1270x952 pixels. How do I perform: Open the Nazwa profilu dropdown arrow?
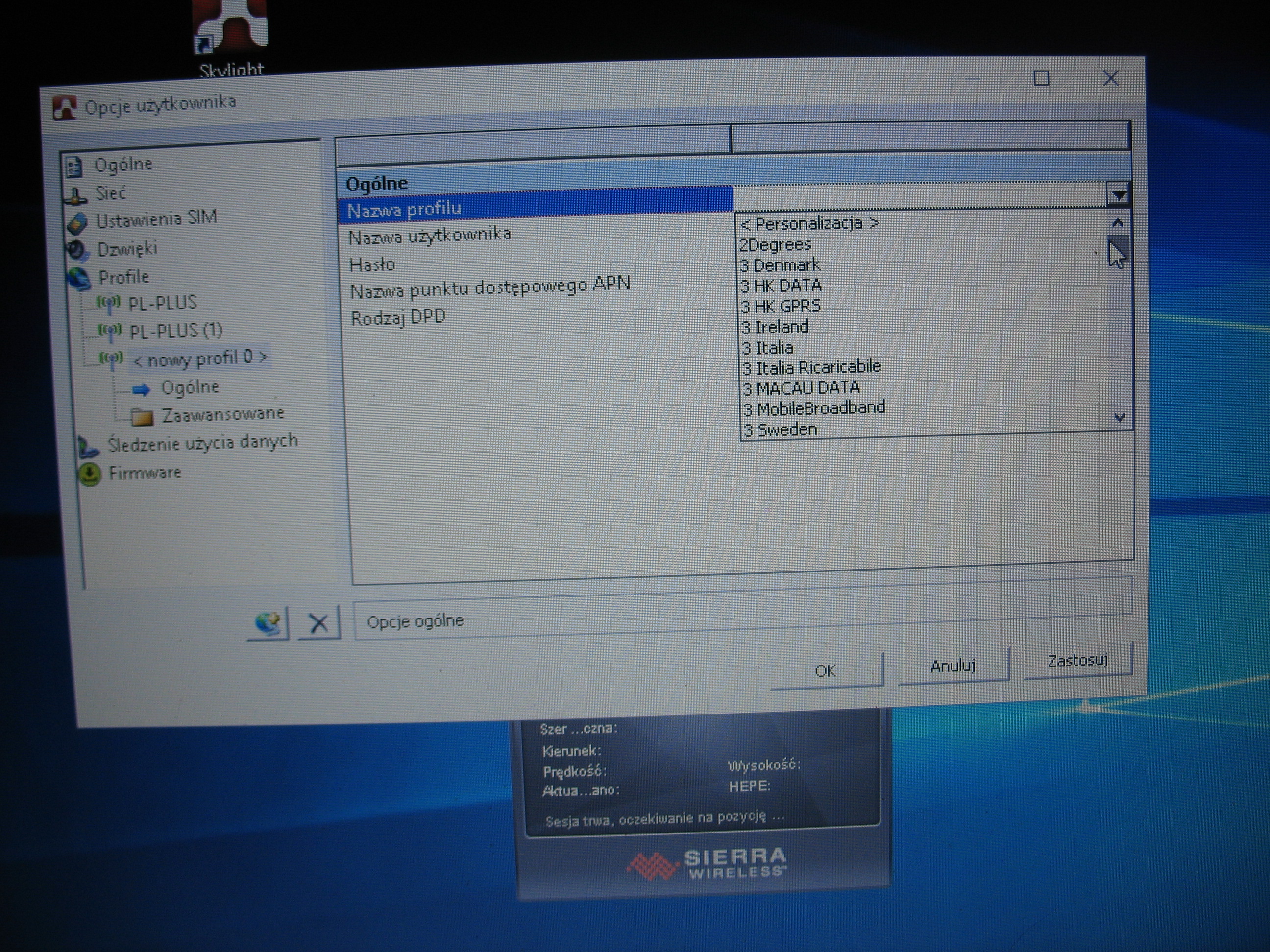1118,195
